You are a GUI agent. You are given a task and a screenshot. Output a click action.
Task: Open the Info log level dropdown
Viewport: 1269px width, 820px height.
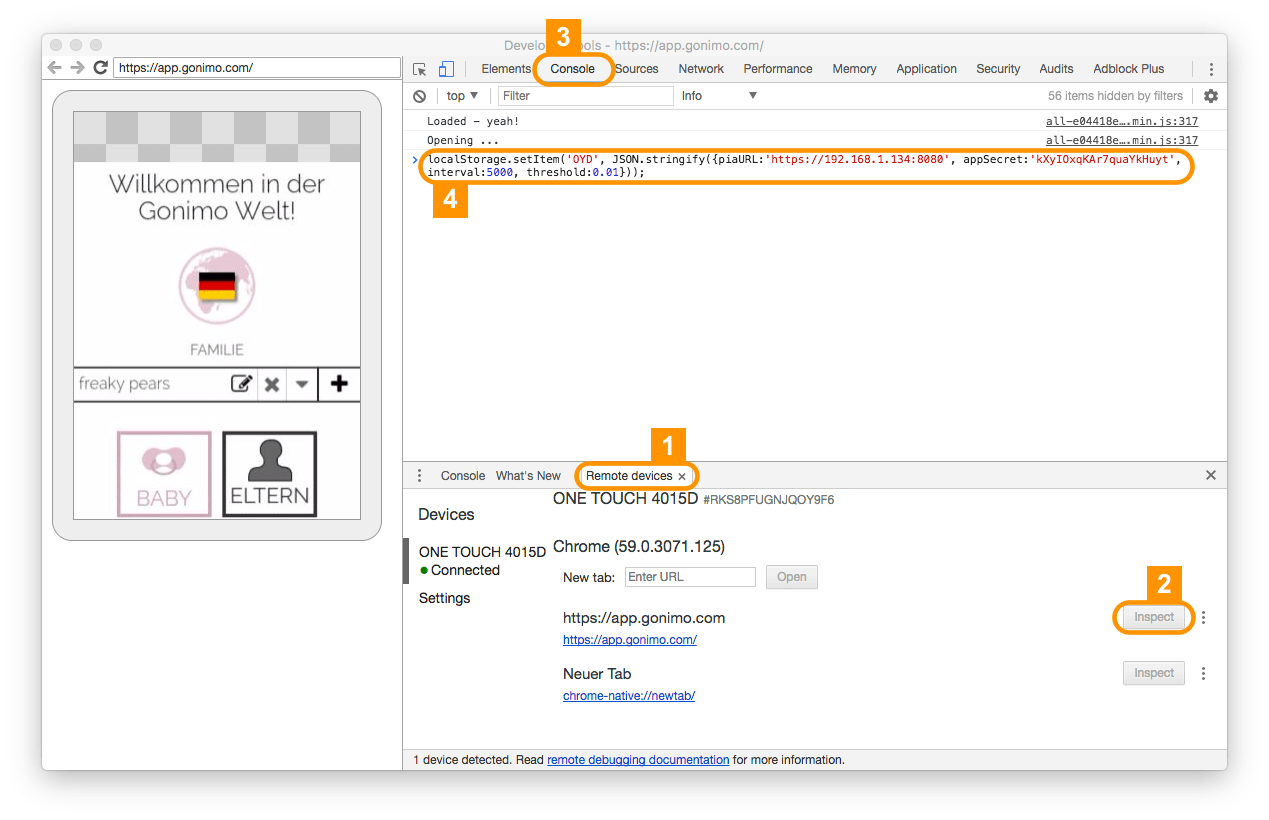[x=719, y=96]
